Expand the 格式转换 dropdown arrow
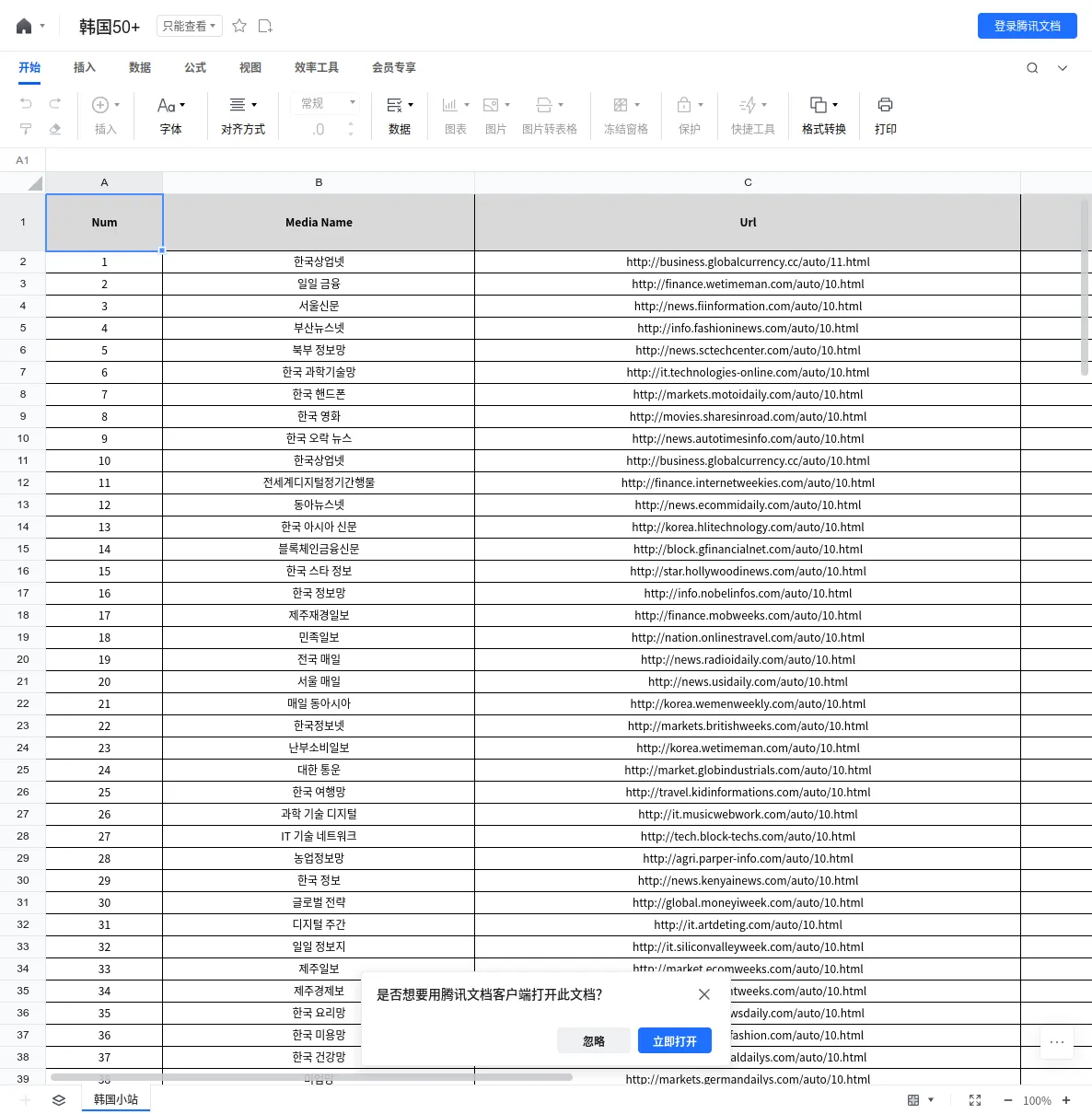1092x1114 pixels. (835, 105)
